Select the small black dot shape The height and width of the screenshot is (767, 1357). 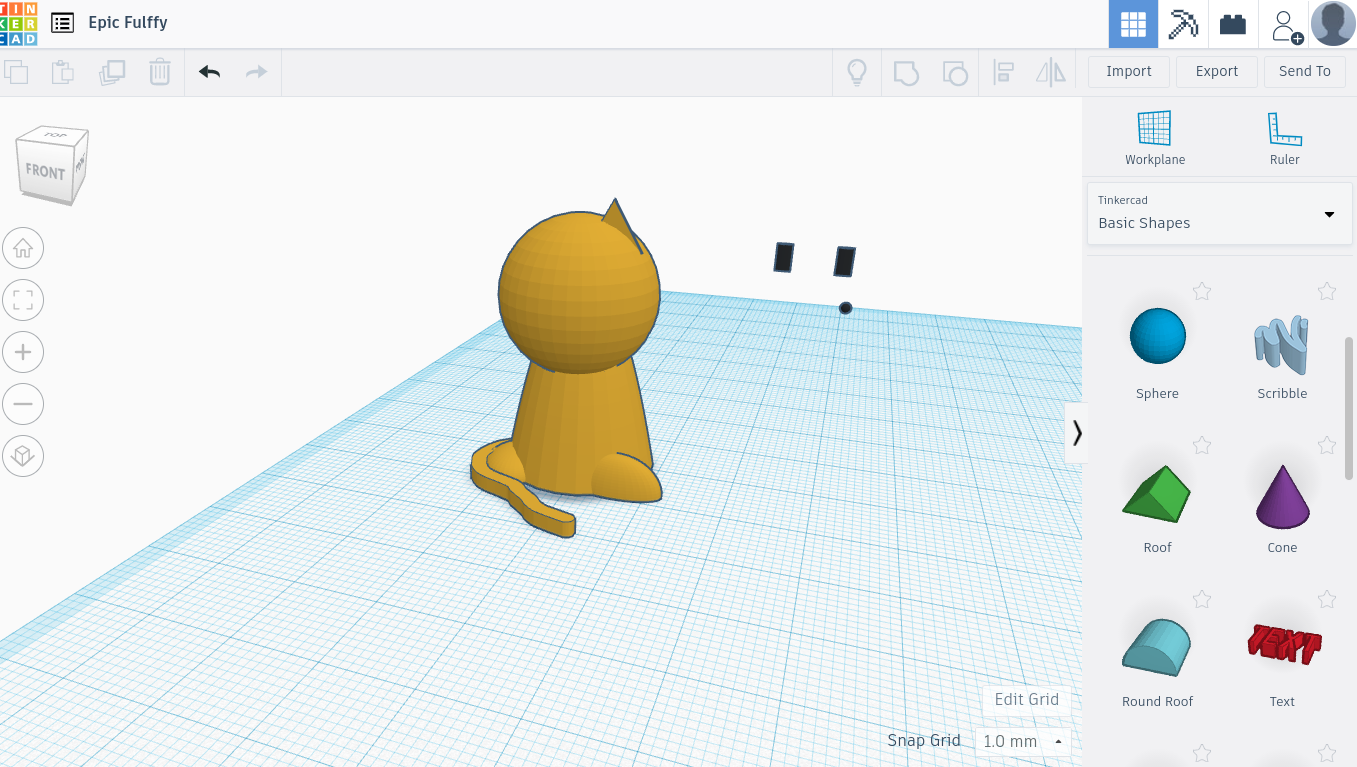[x=845, y=308]
